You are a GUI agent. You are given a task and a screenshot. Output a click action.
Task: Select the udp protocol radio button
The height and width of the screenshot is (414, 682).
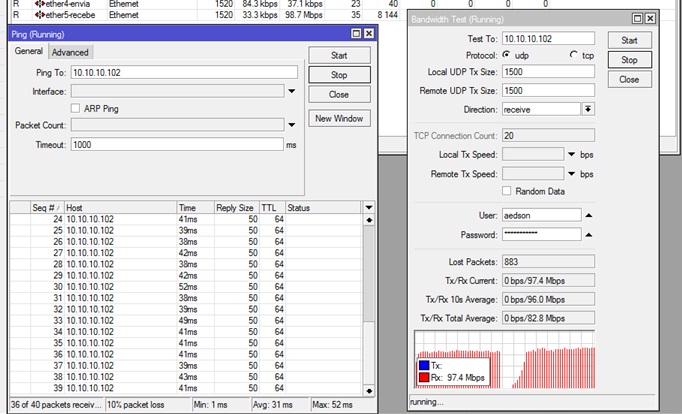[506, 55]
